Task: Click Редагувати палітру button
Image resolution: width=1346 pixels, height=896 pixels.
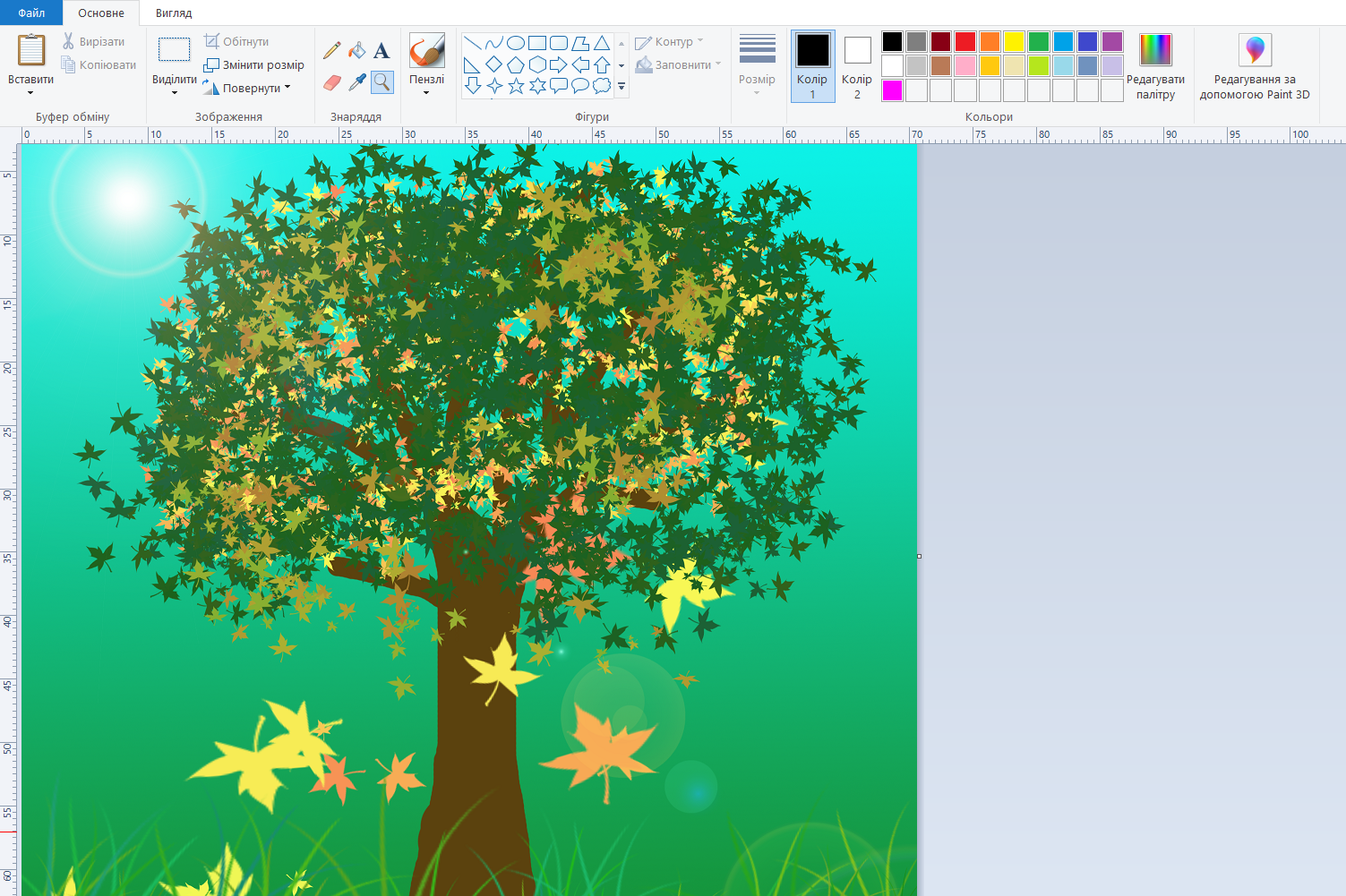Action: (1155, 68)
